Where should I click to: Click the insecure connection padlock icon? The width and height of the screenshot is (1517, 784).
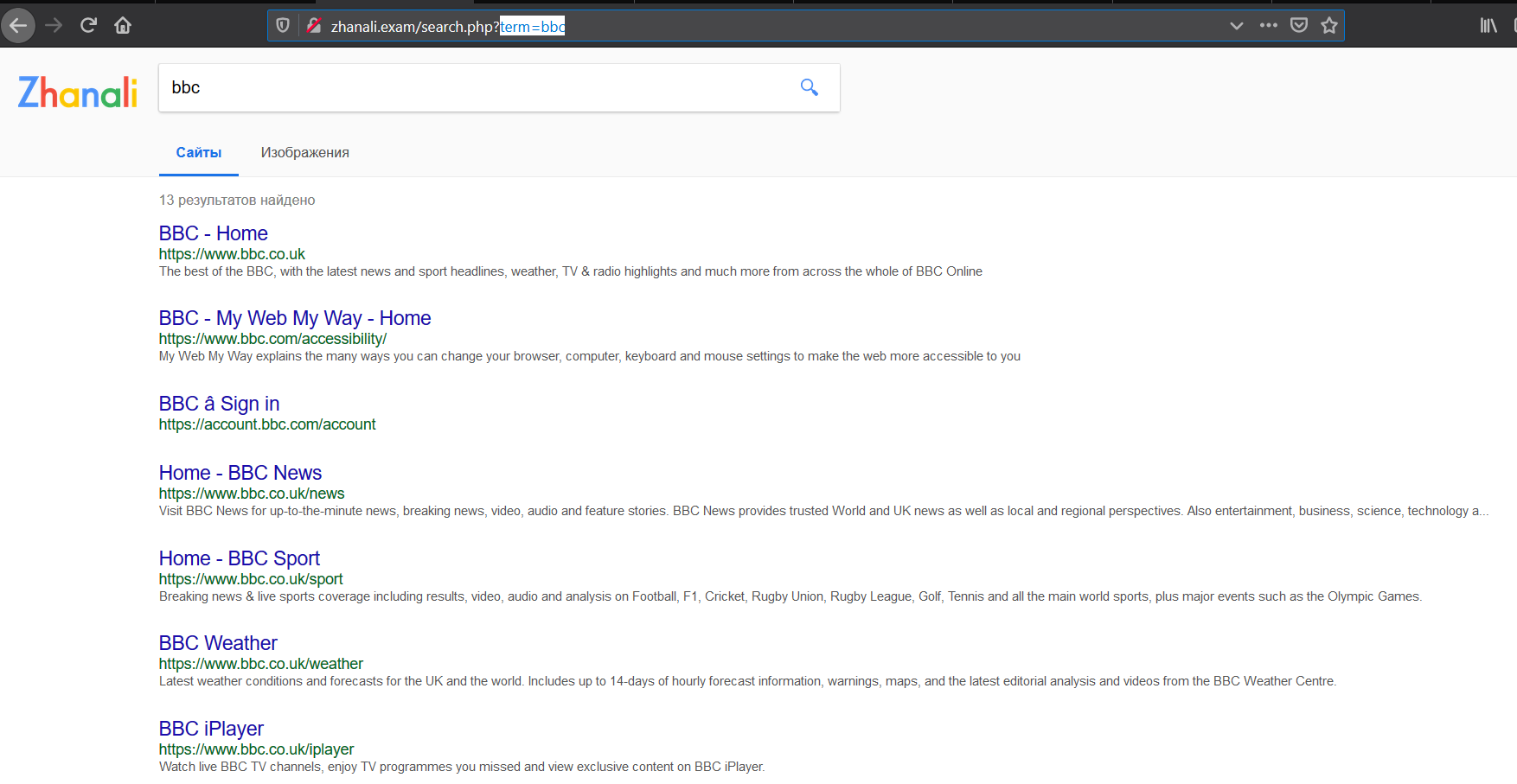314,26
